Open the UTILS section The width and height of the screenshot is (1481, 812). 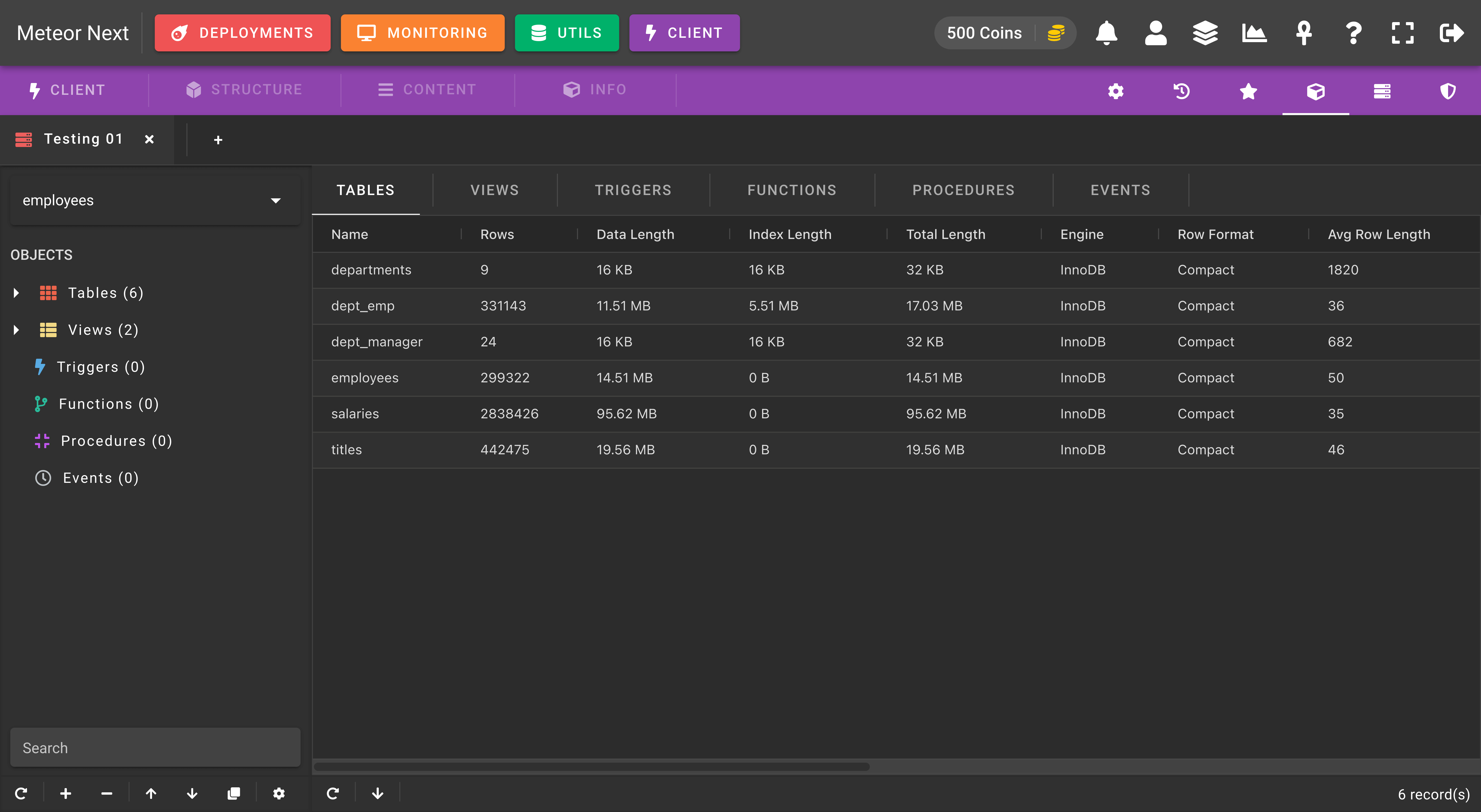tap(567, 33)
